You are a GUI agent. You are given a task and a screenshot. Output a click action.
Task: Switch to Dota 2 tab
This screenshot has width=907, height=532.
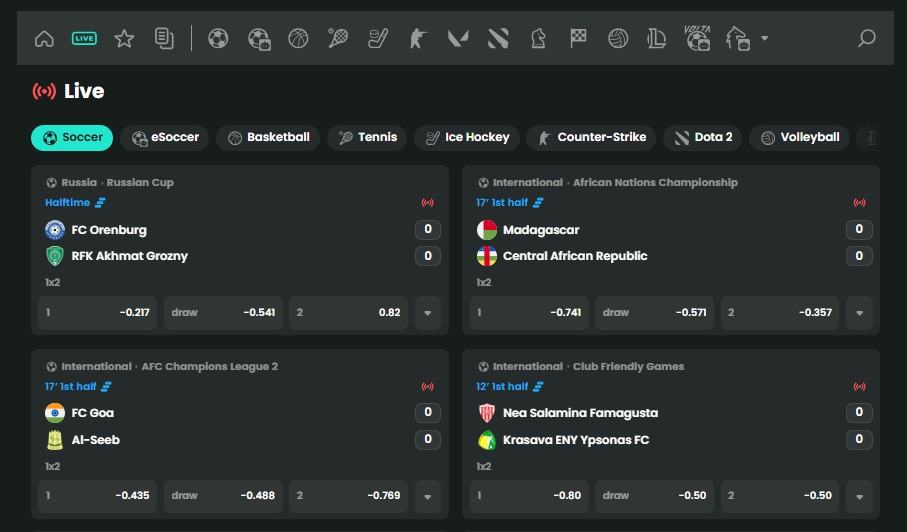tap(703, 138)
